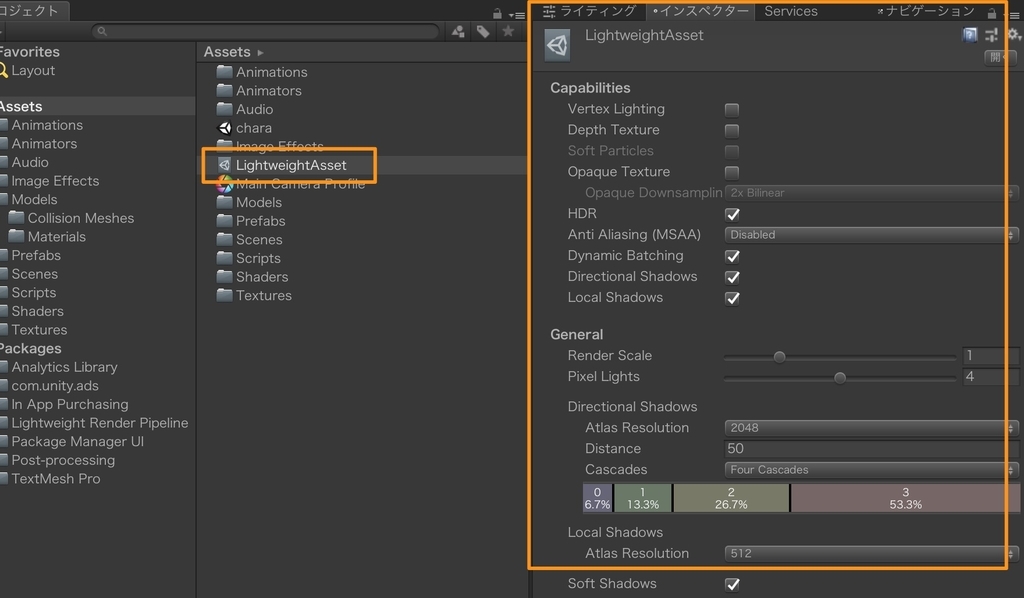
Task: Click the Prefabs folder icon in Assets list
Action: (x=225, y=220)
